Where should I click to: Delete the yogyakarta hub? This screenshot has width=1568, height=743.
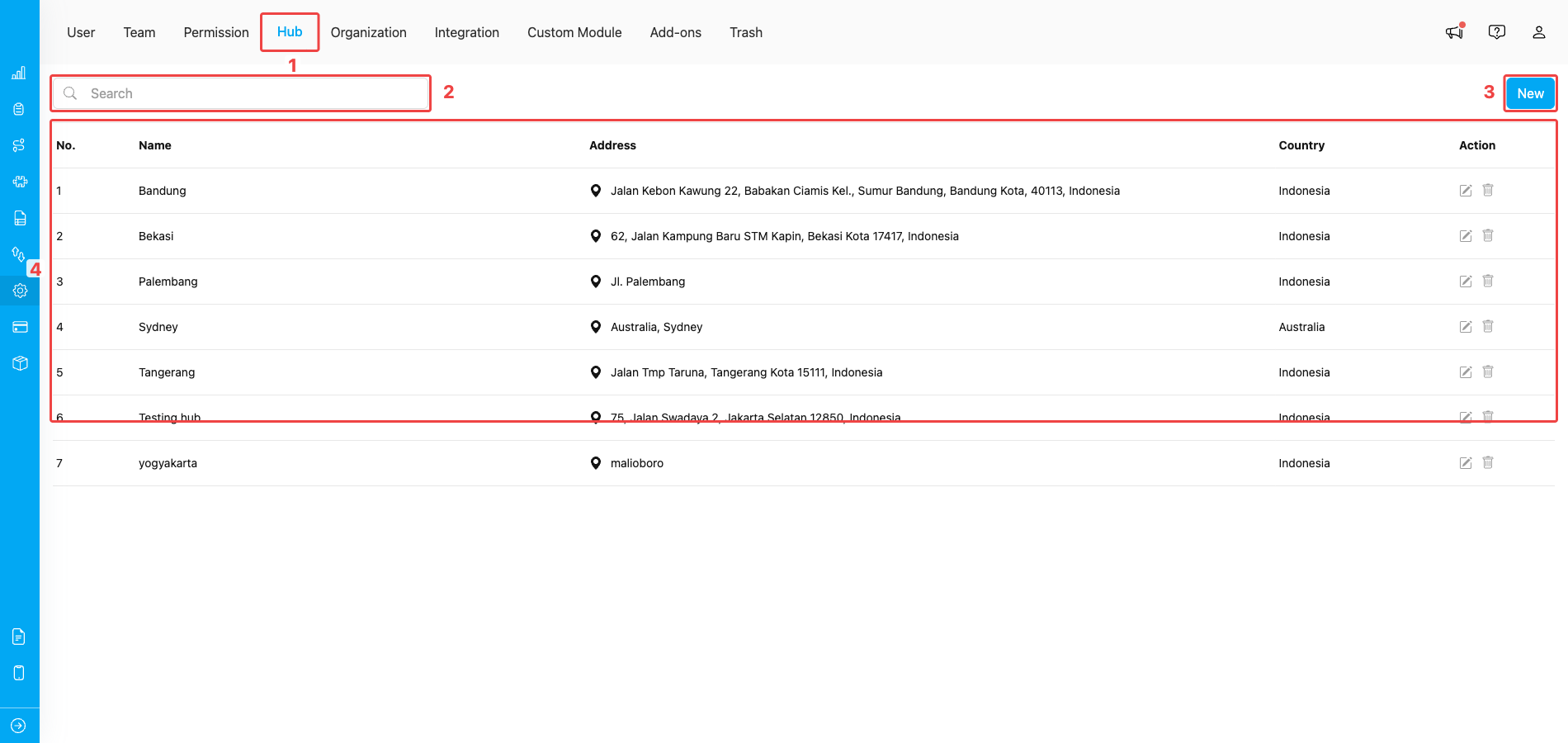pyautogui.click(x=1488, y=462)
